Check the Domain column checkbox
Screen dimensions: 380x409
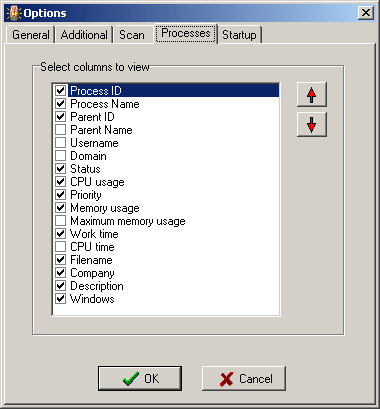coord(60,155)
